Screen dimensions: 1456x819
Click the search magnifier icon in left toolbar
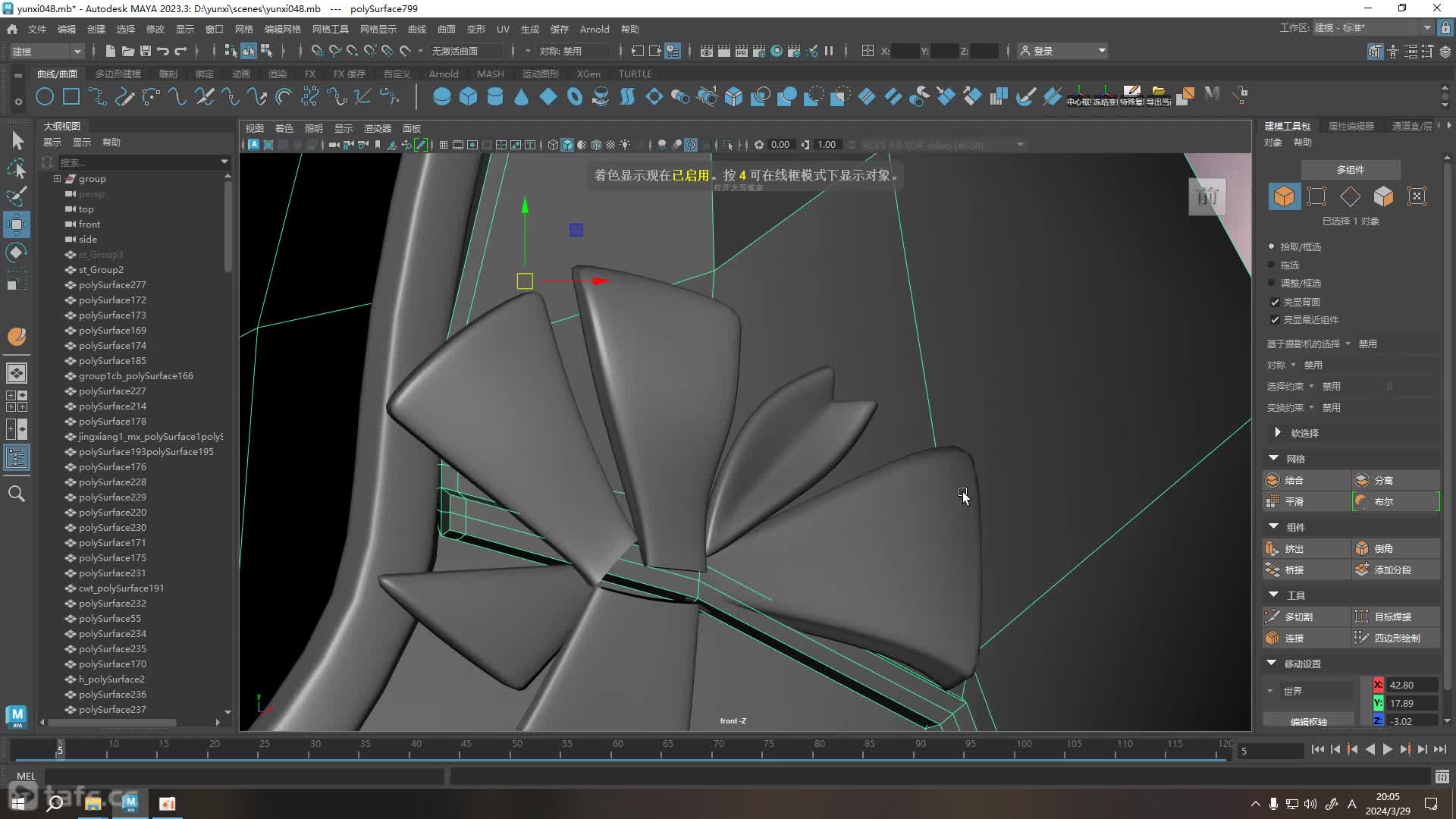tap(17, 494)
